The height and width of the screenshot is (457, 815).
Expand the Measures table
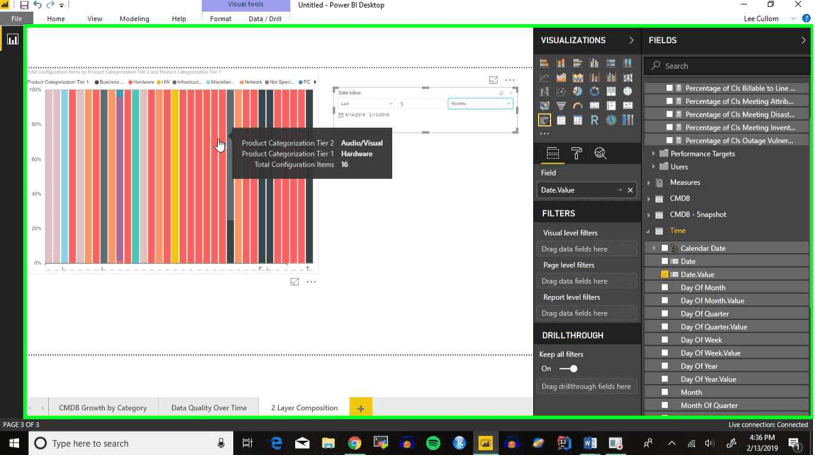coord(649,182)
